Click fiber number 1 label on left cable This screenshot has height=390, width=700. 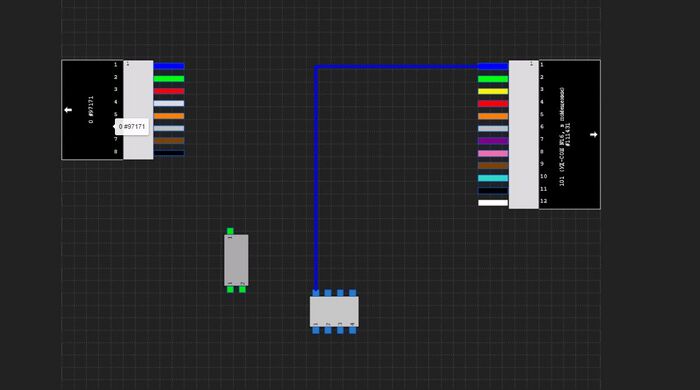pos(116,65)
